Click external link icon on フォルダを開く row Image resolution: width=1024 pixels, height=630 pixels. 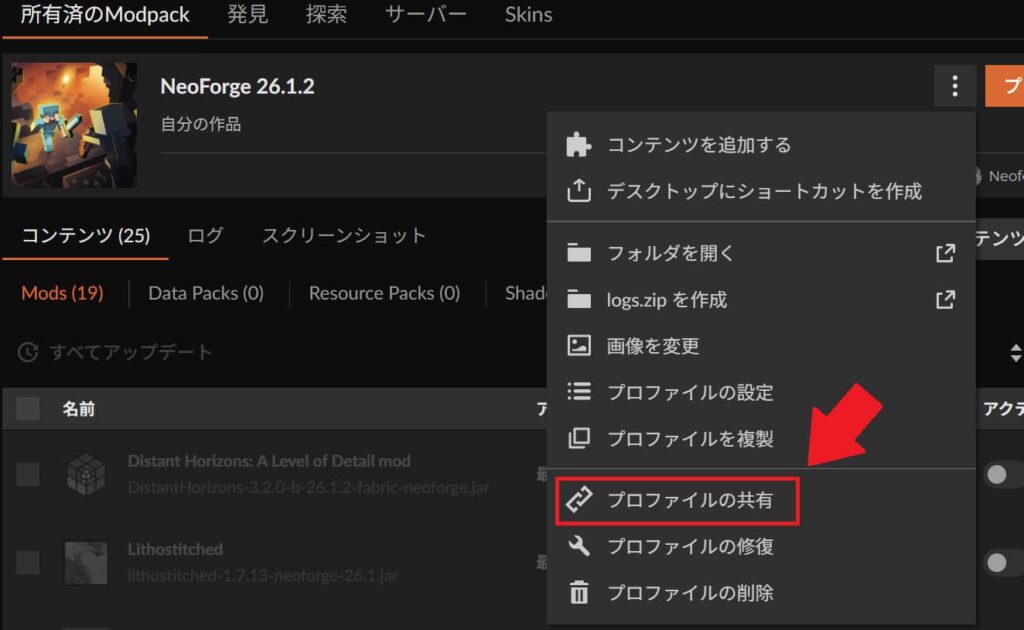click(x=945, y=253)
